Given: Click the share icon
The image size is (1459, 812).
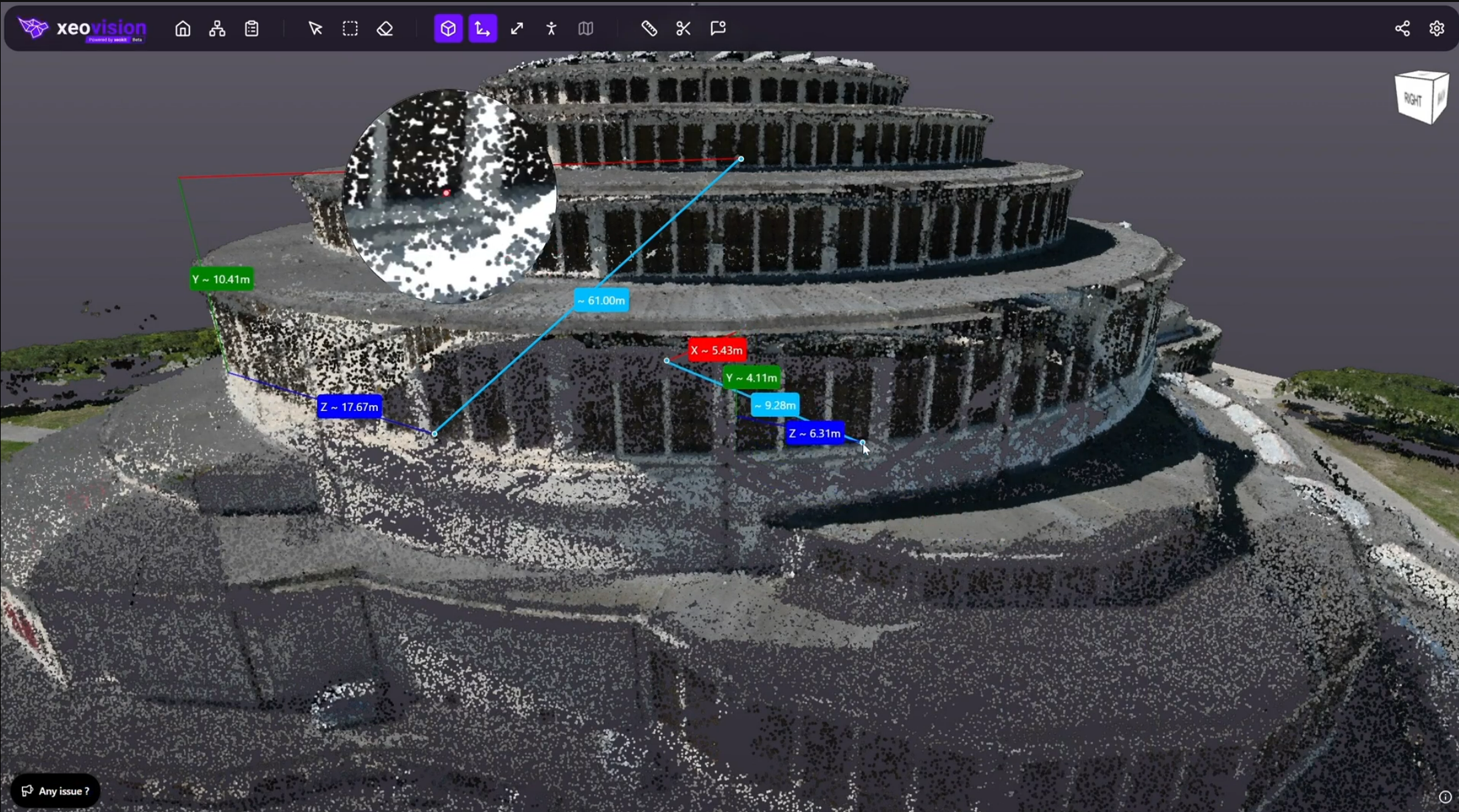Looking at the screenshot, I should (1402, 29).
